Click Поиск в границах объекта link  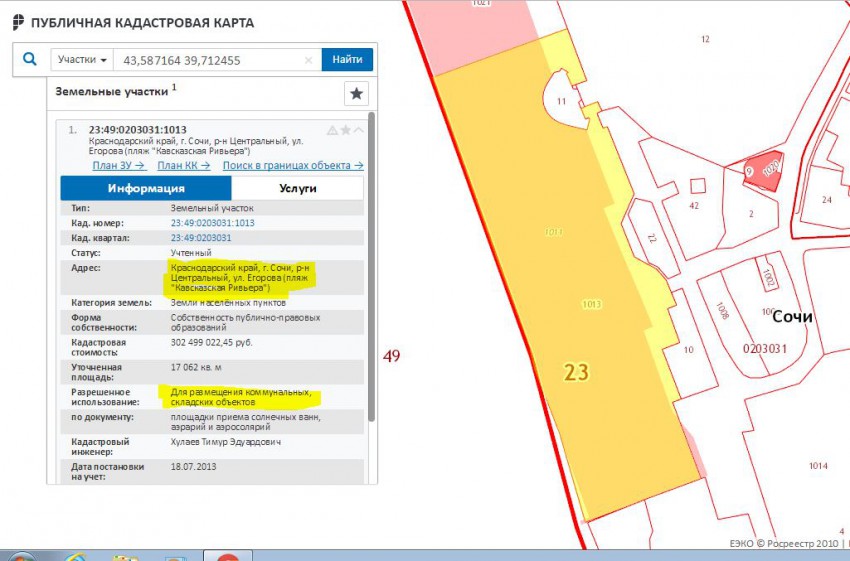tap(292, 166)
